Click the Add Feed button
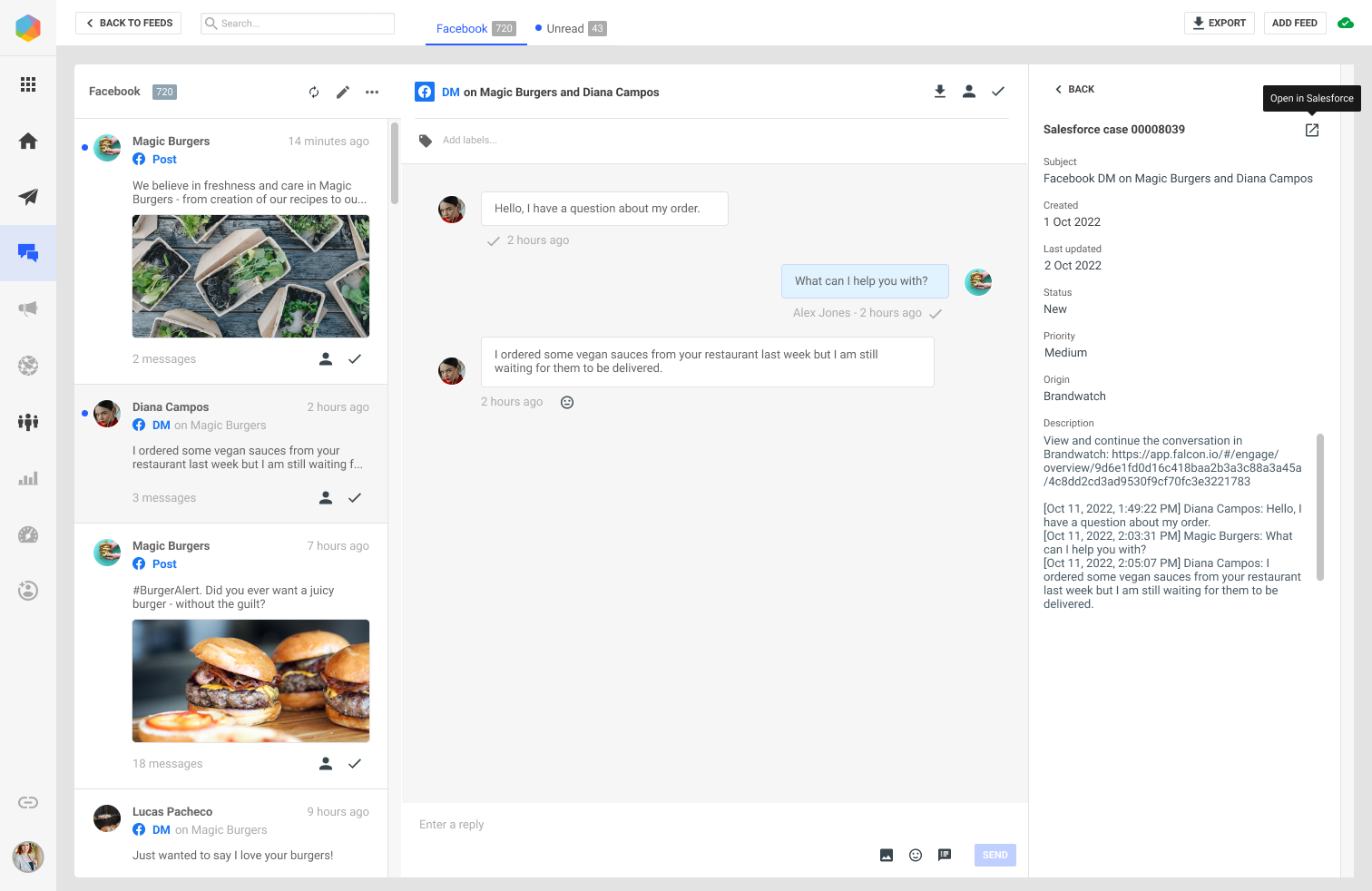The width and height of the screenshot is (1372, 891). pos(1295,24)
